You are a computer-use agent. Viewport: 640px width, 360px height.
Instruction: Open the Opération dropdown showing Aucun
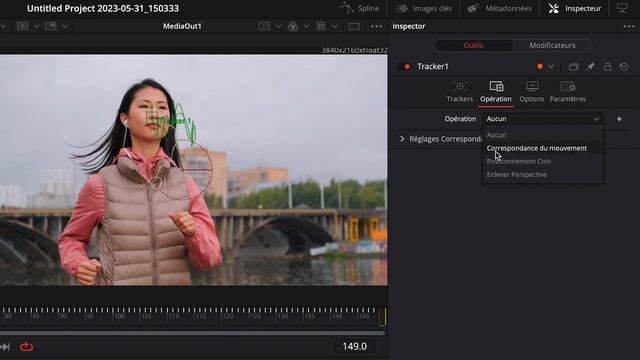click(x=542, y=119)
